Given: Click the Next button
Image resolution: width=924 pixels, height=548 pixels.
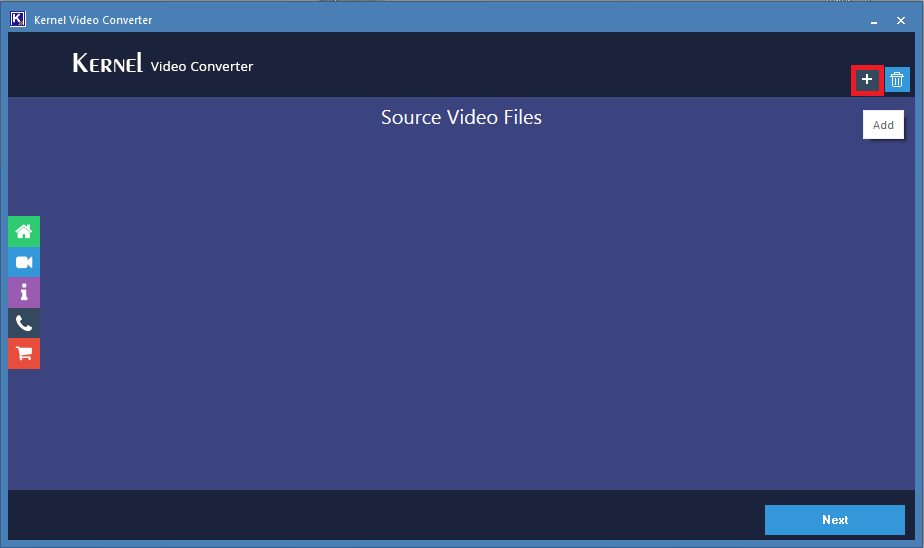Looking at the screenshot, I should click(x=834, y=520).
